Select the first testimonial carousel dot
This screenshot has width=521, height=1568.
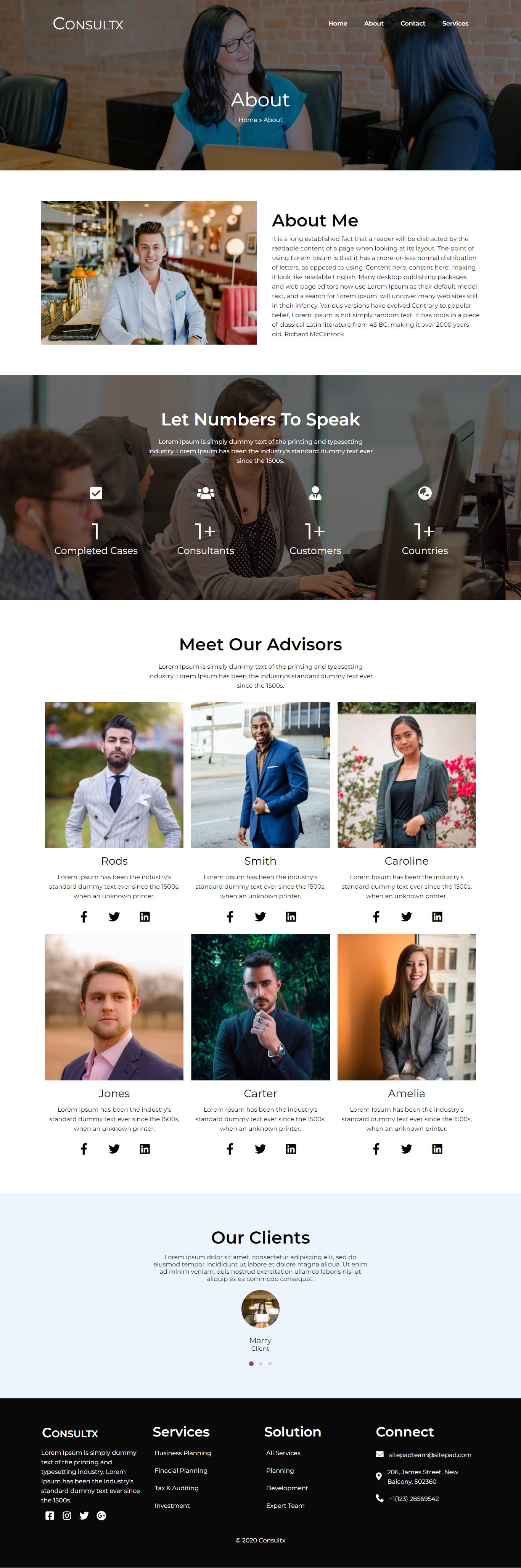click(251, 1364)
